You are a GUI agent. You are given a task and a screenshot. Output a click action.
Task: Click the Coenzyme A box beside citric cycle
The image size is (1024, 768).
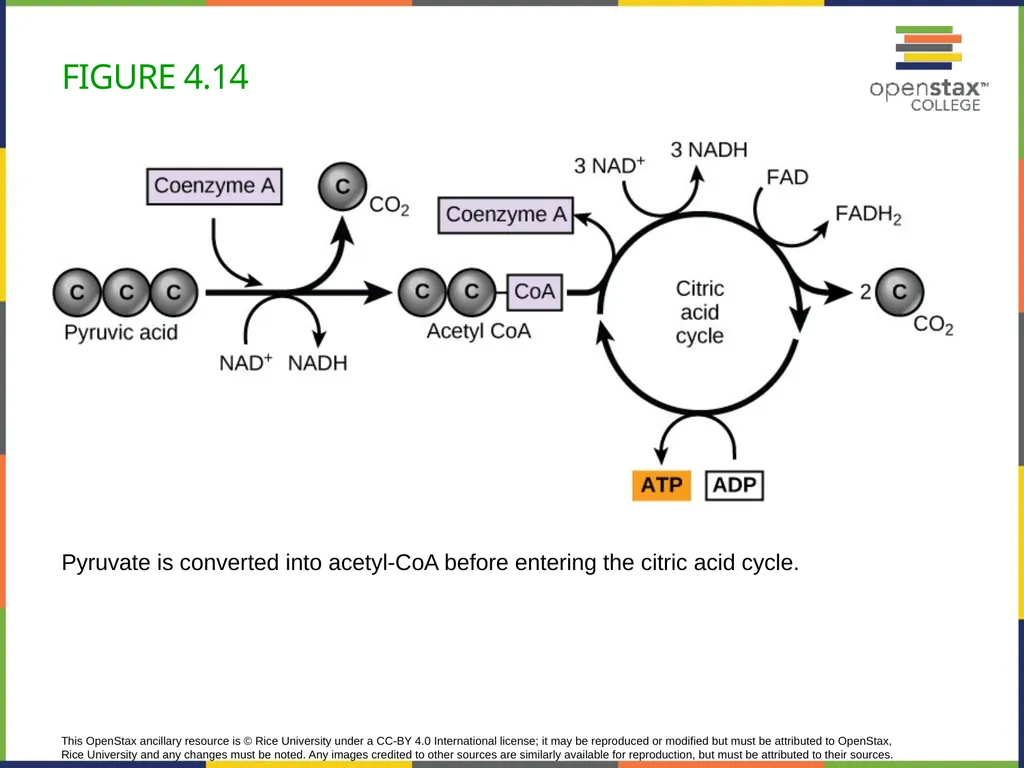[x=505, y=215]
